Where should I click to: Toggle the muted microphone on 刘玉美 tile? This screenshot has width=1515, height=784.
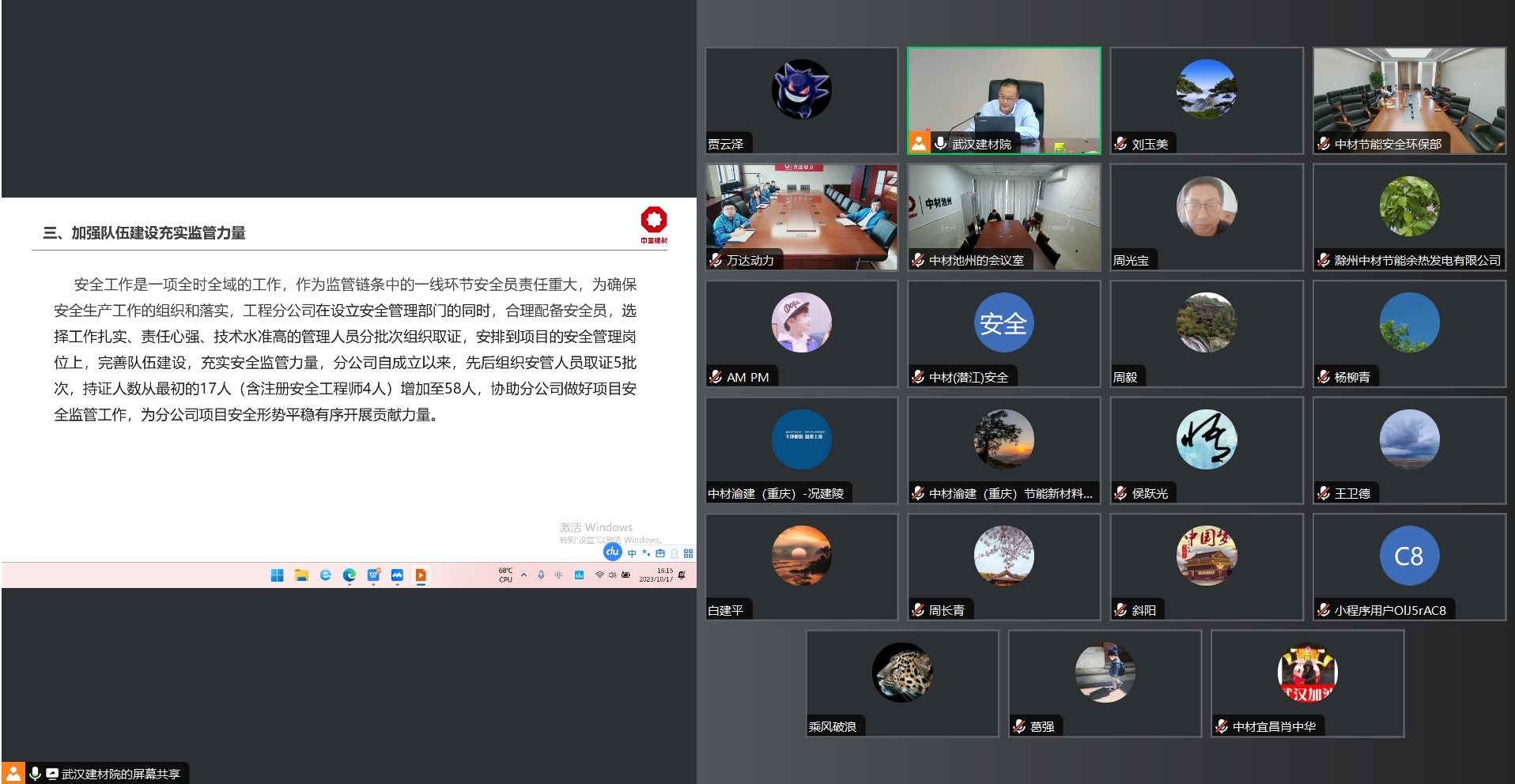click(x=1120, y=144)
